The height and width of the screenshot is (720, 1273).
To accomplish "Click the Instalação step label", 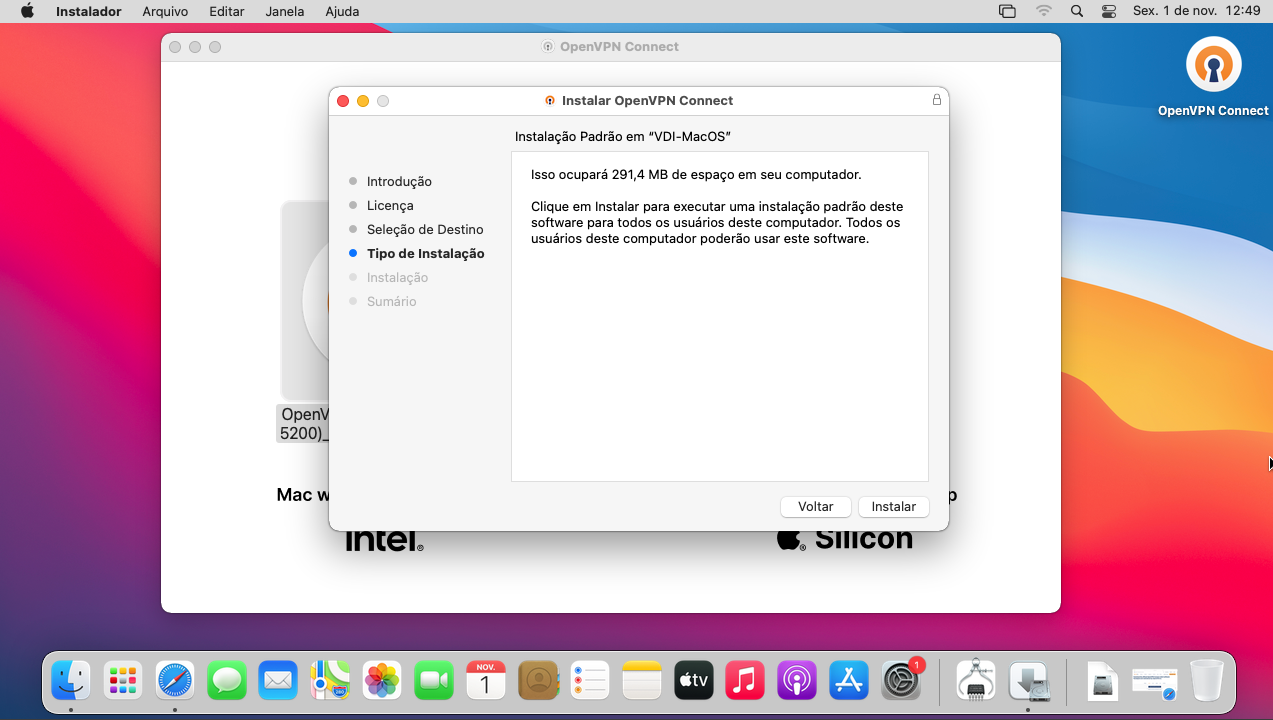I will point(397,277).
